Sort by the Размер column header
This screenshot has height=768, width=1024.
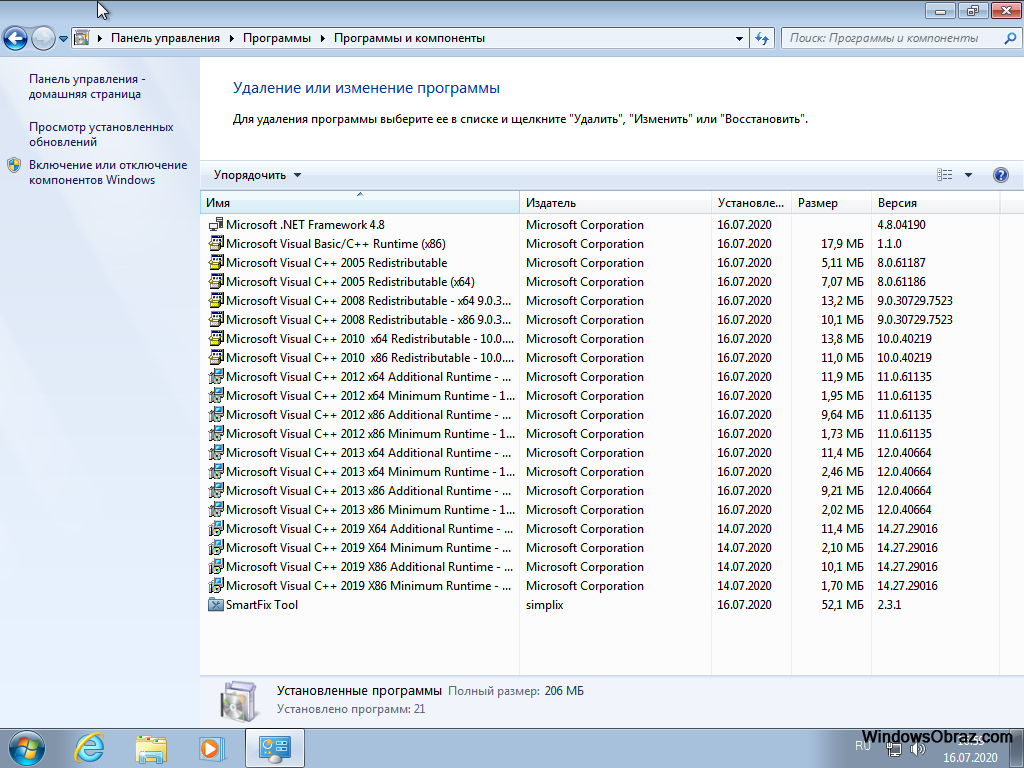830,203
